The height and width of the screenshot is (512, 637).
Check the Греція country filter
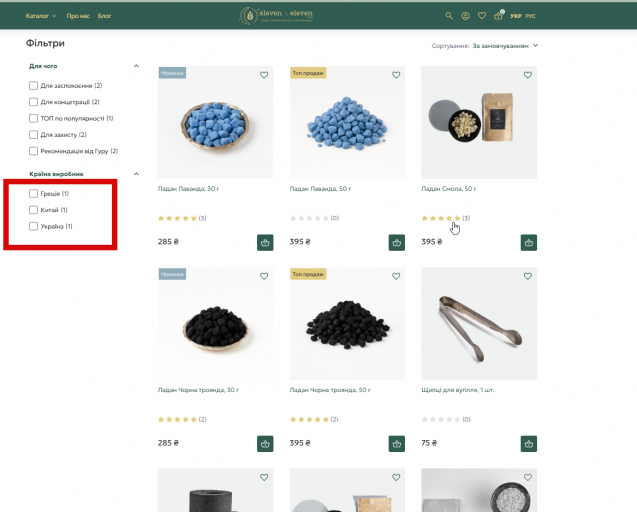pos(33,193)
